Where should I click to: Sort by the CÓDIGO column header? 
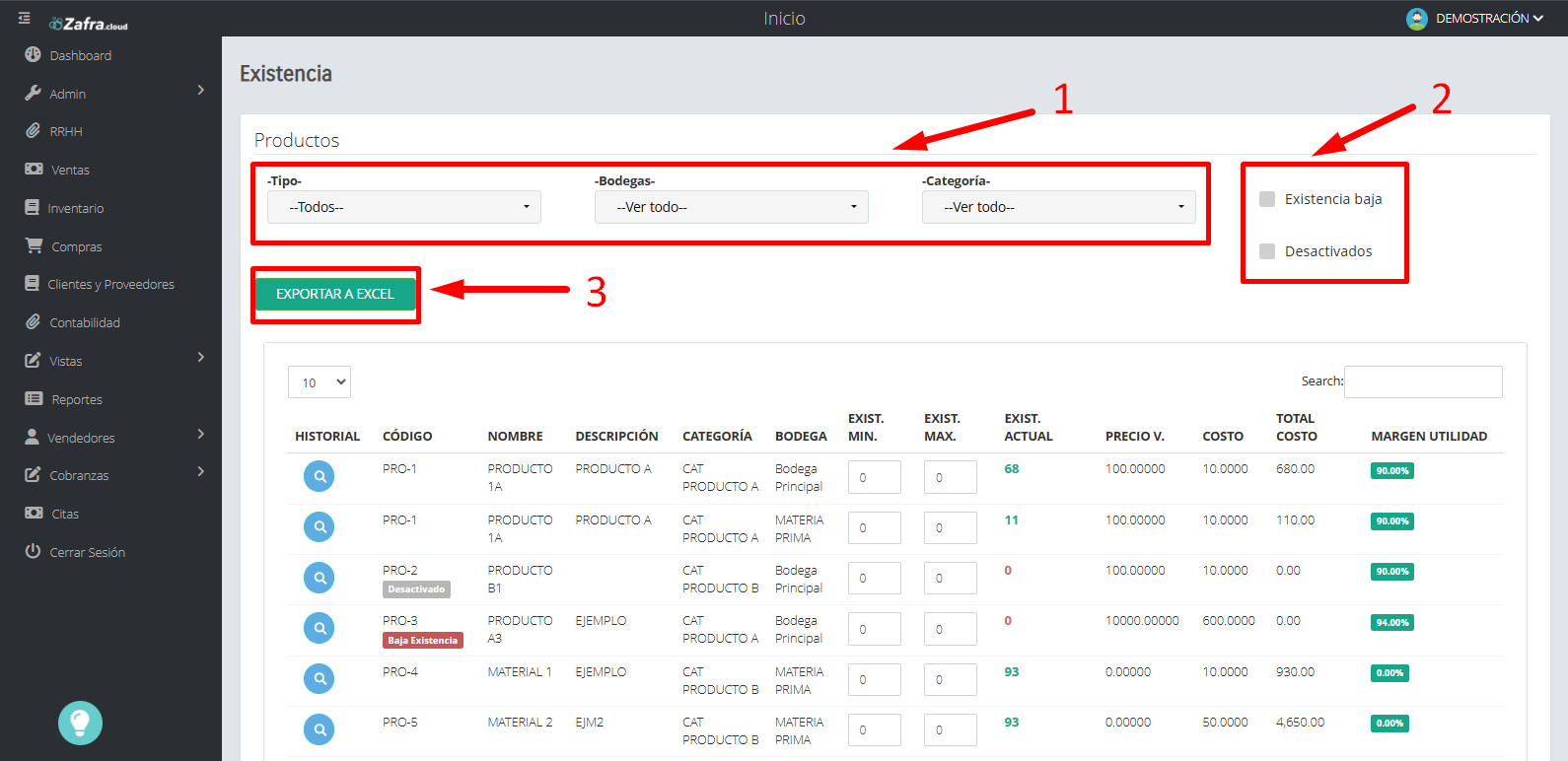coord(407,436)
